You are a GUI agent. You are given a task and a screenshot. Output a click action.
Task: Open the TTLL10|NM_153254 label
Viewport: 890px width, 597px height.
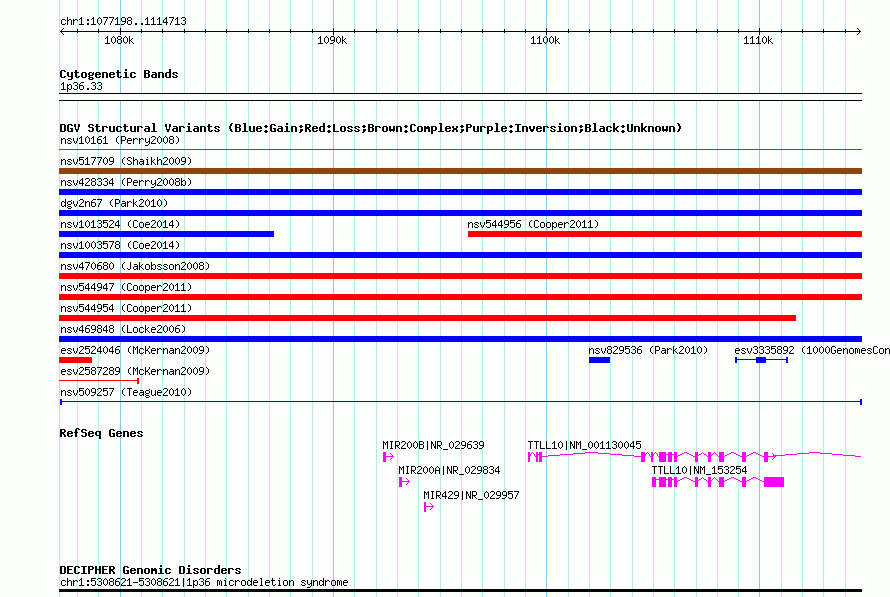click(699, 470)
